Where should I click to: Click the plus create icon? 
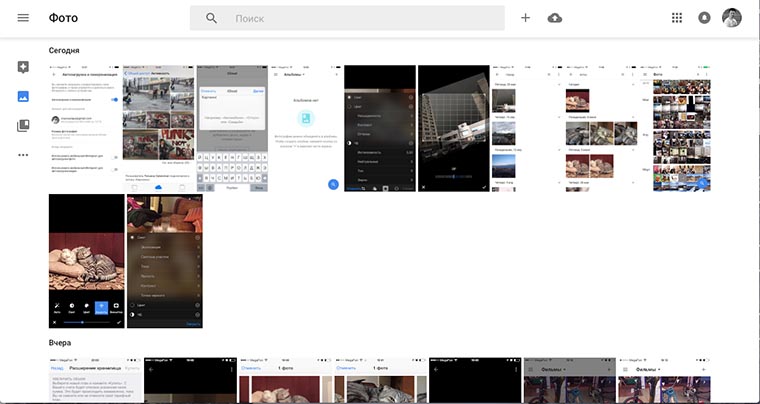[x=526, y=18]
